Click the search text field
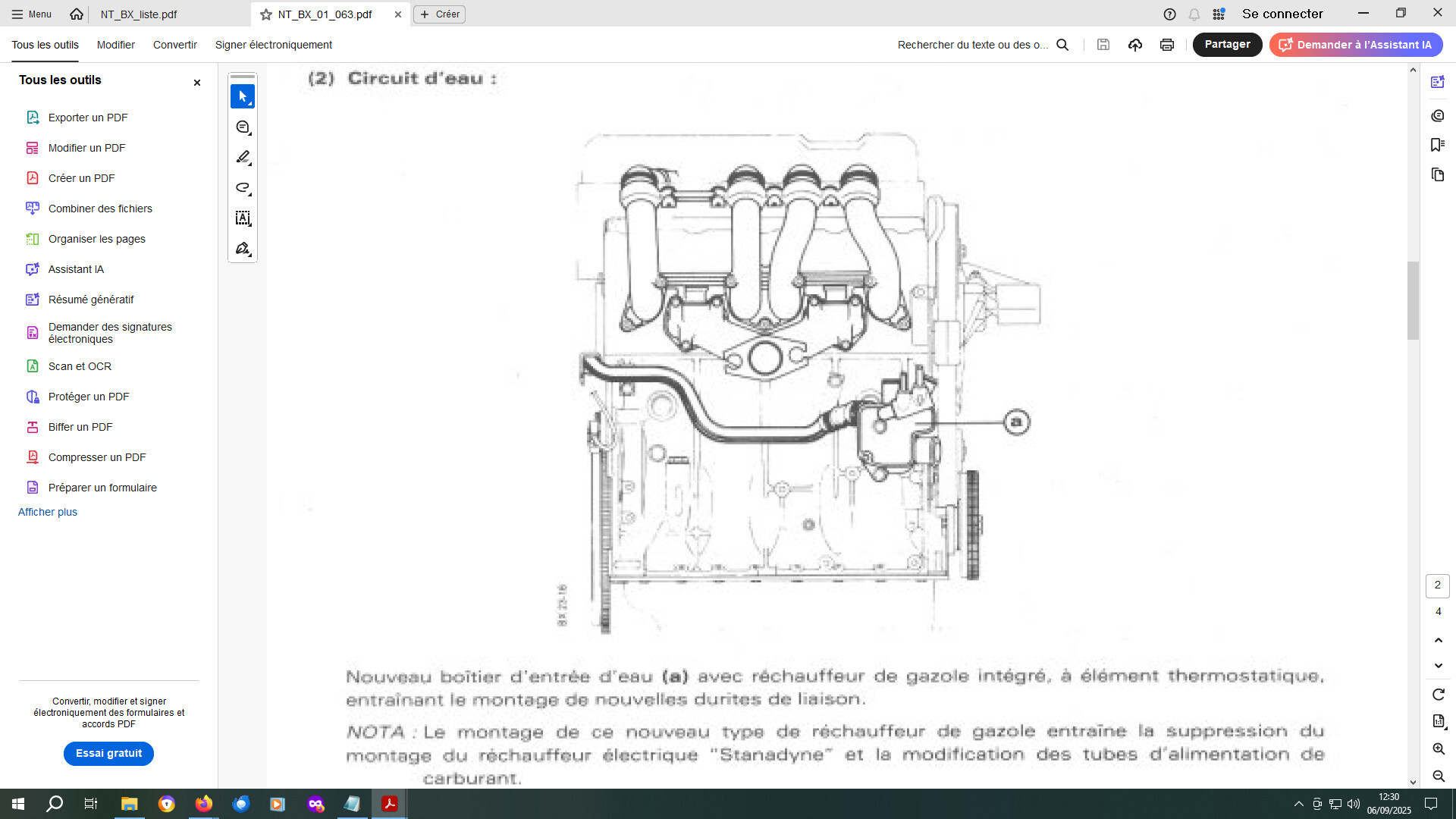This screenshot has height=819, width=1456. [973, 45]
